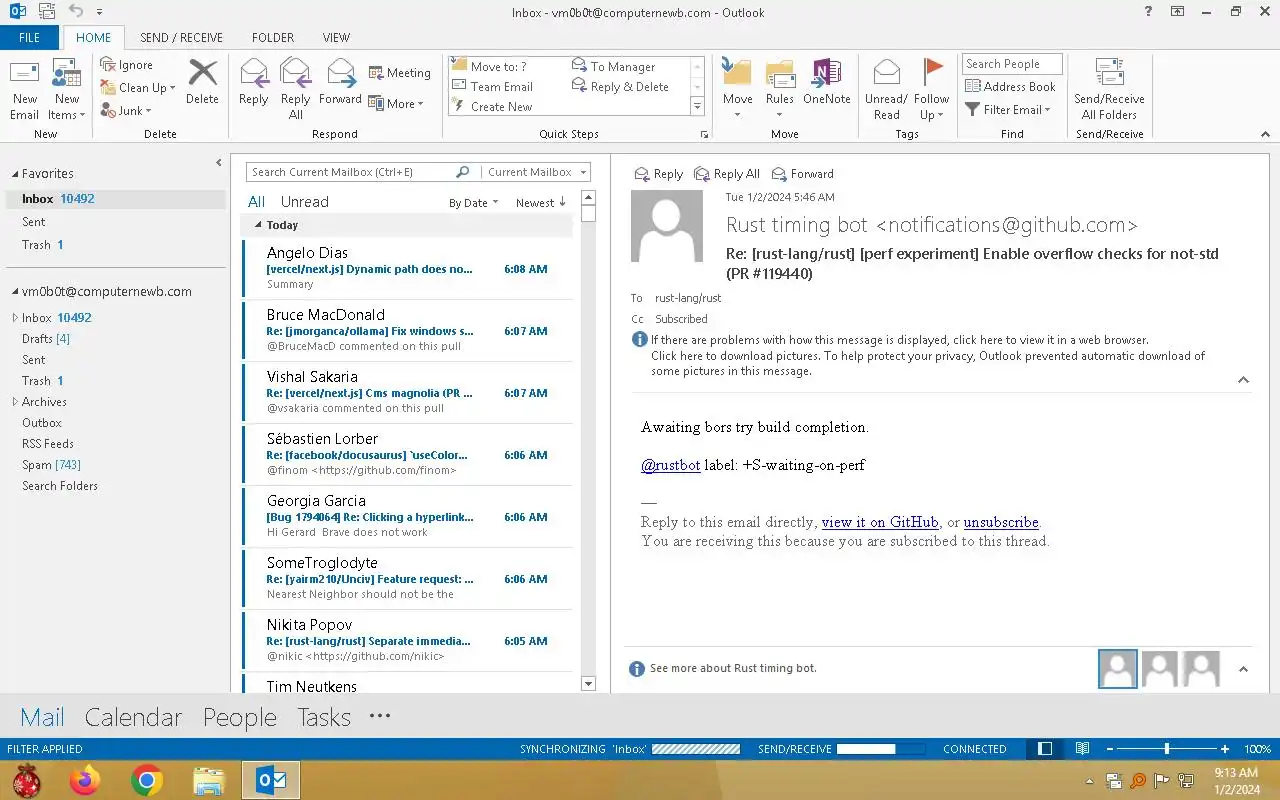Click the Search People field
This screenshot has width=1280, height=800.
click(x=1012, y=64)
